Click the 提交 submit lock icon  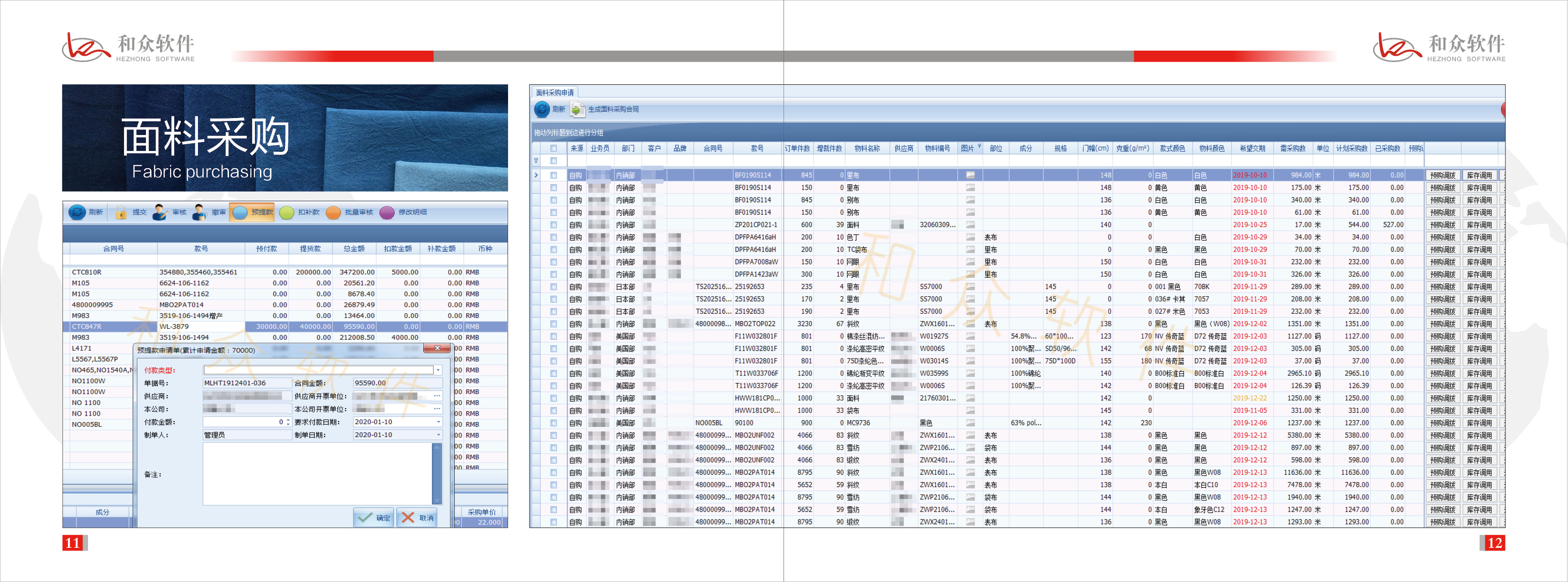(121, 213)
